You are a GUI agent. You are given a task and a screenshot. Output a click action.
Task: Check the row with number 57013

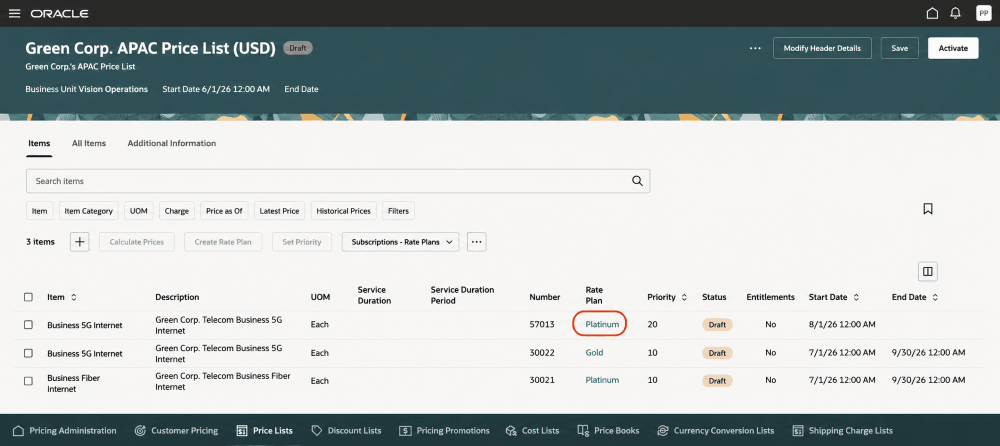click(x=28, y=325)
